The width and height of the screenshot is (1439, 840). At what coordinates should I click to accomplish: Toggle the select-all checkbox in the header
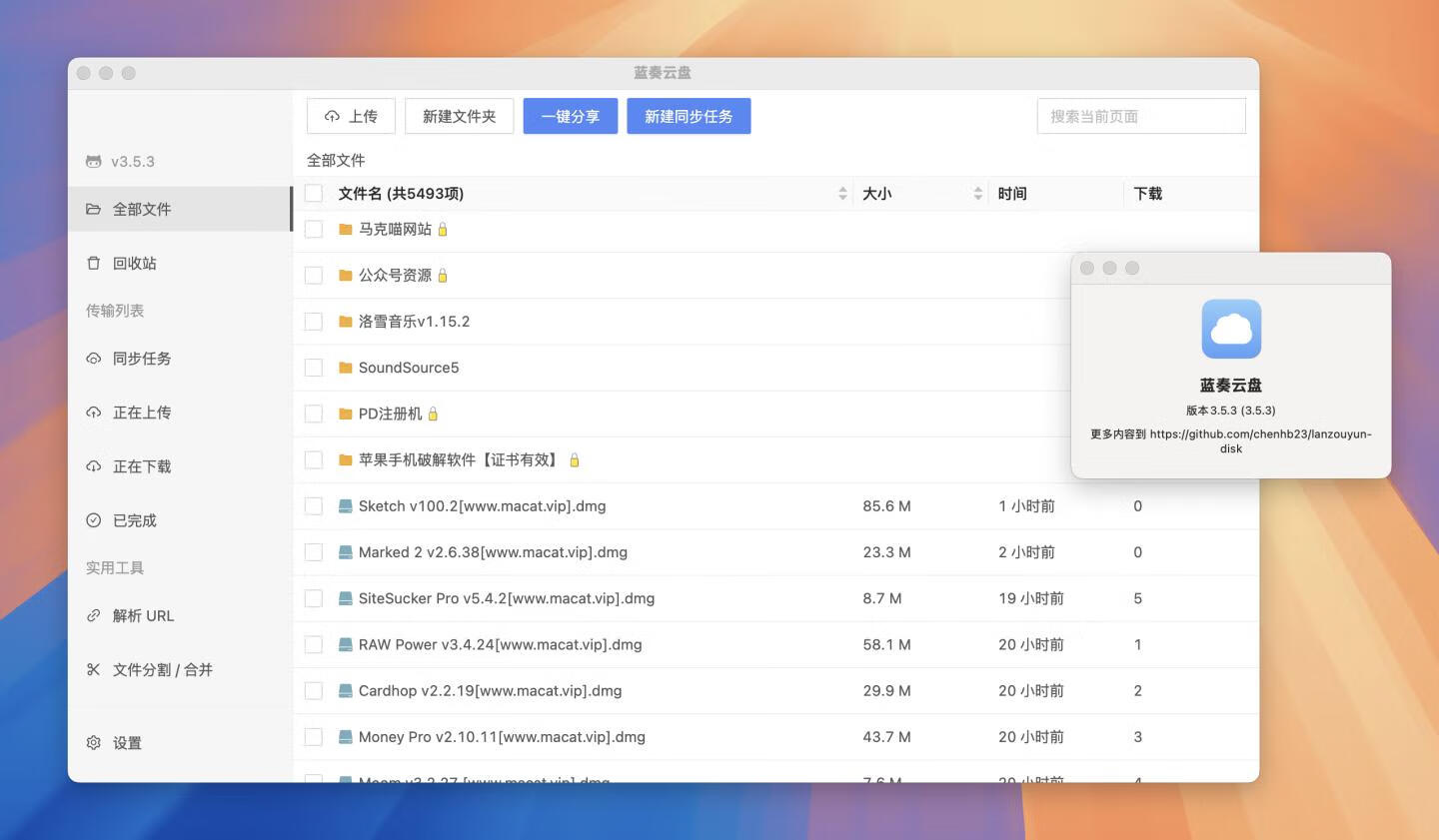pos(314,193)
